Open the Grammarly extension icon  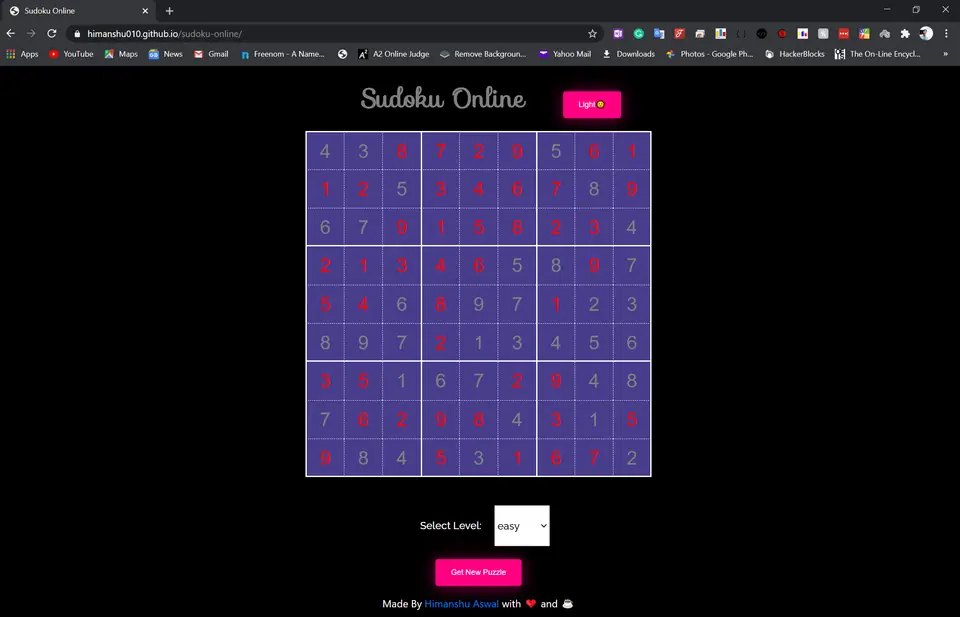(x=639, y=34)
